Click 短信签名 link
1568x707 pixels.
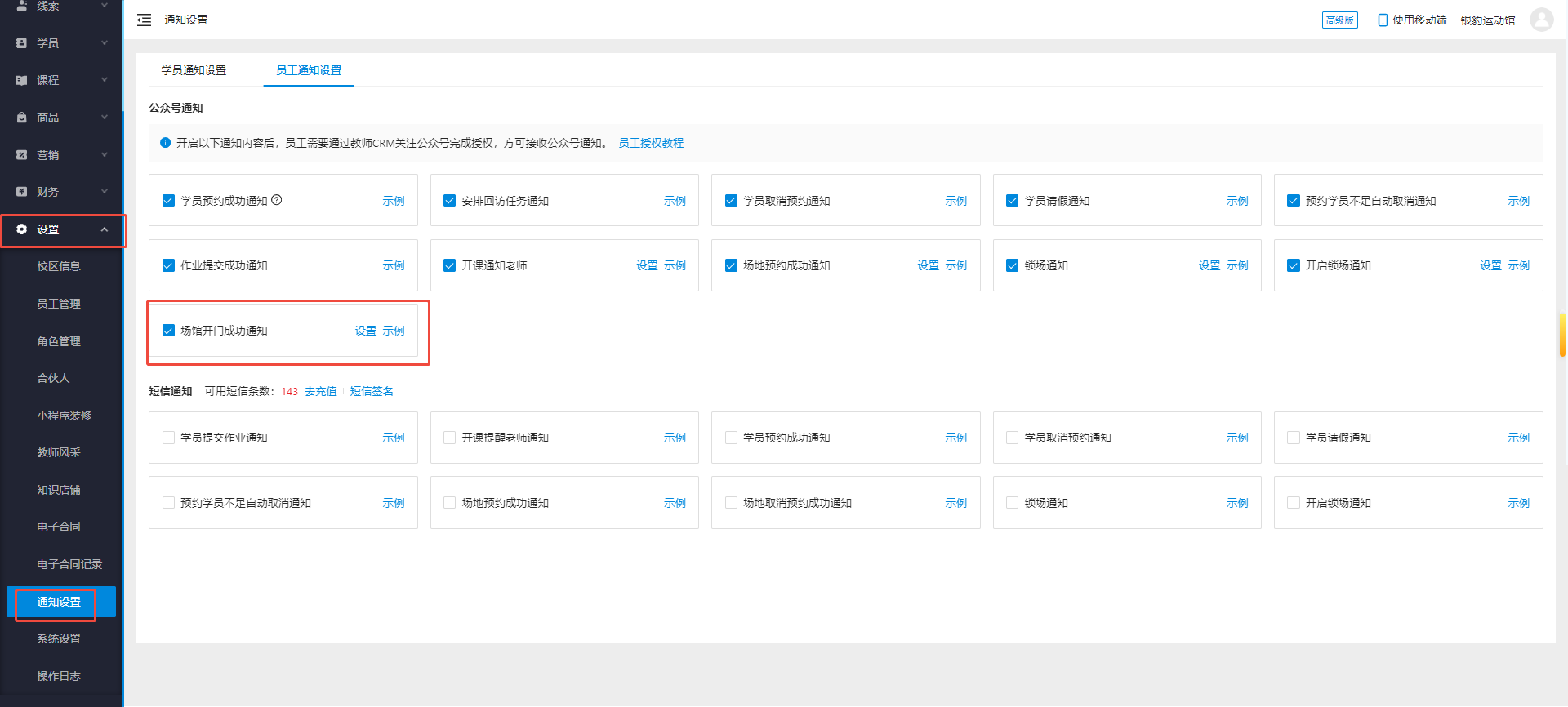[x=372, y=391]
